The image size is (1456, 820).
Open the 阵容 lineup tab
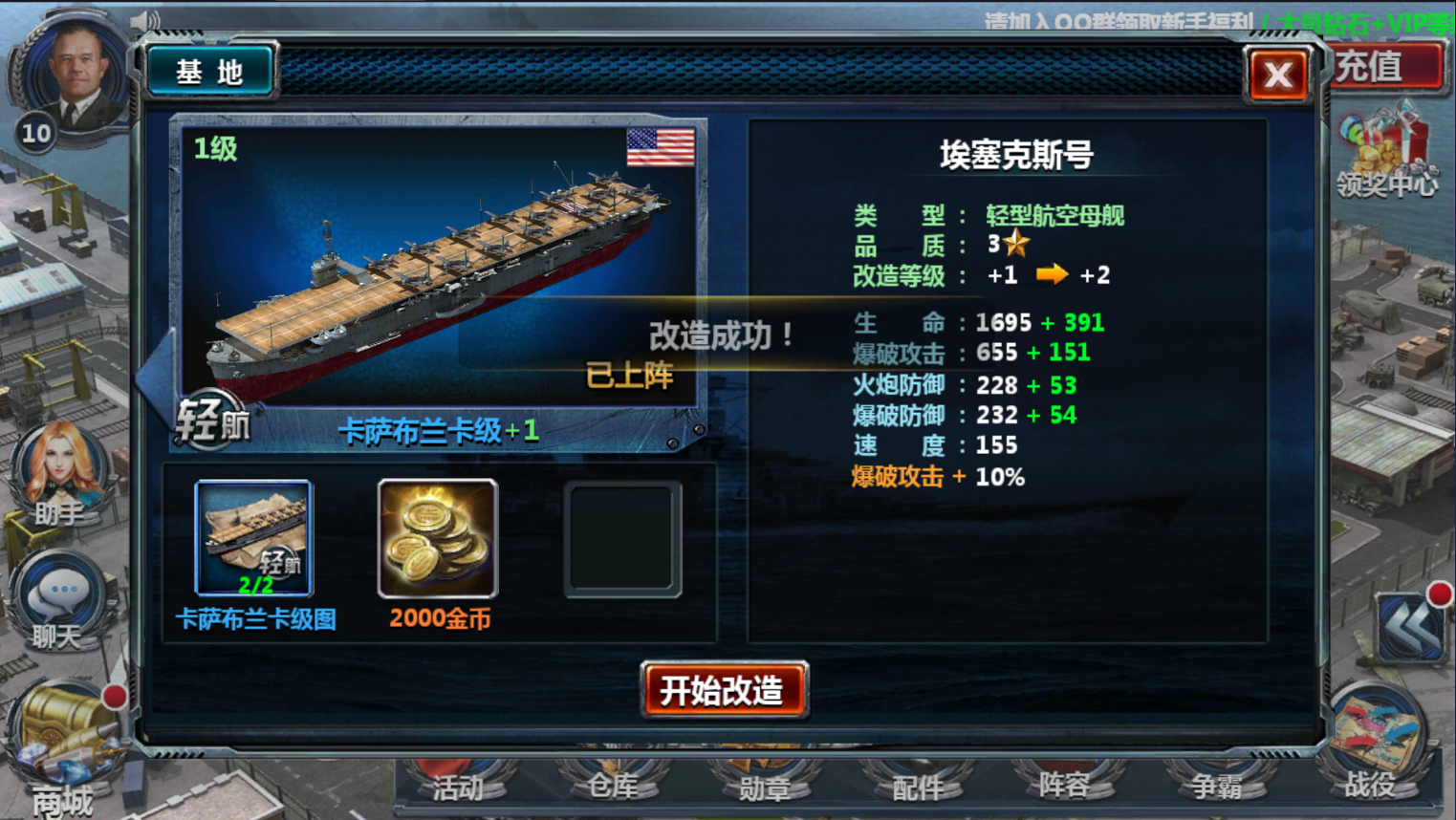(x=1065, y=784)
